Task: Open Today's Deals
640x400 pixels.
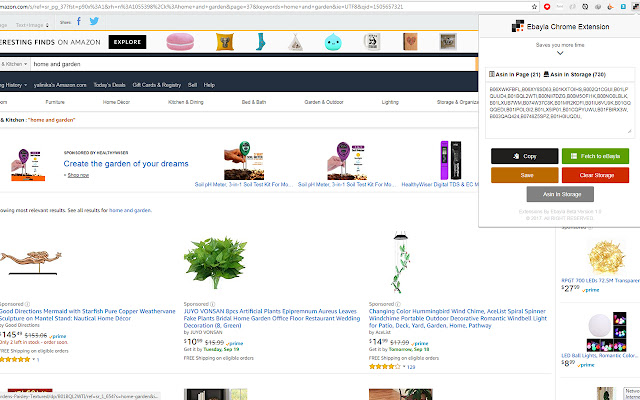Action: click(x=109, y=85)
